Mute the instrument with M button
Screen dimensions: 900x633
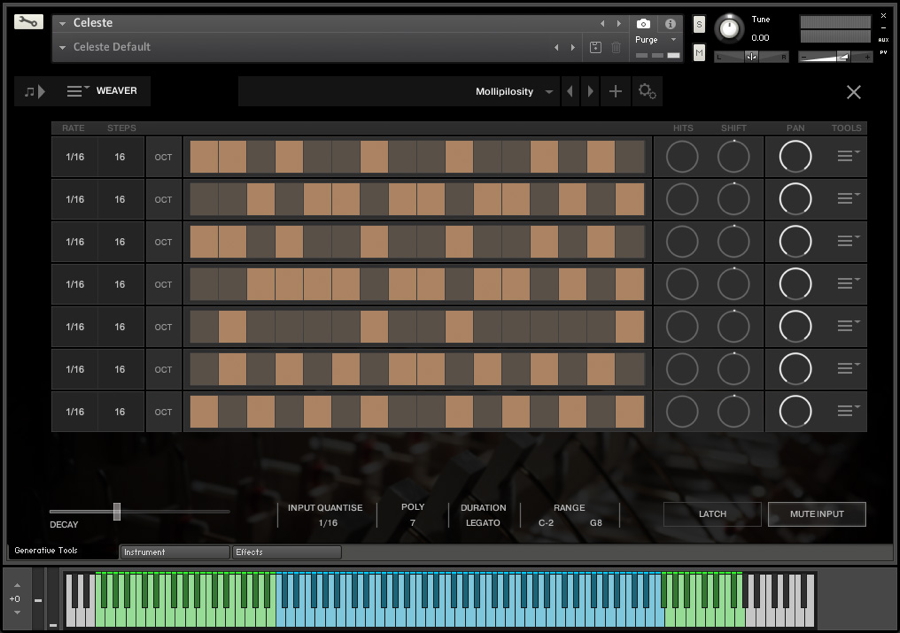(x=699, y=52)
